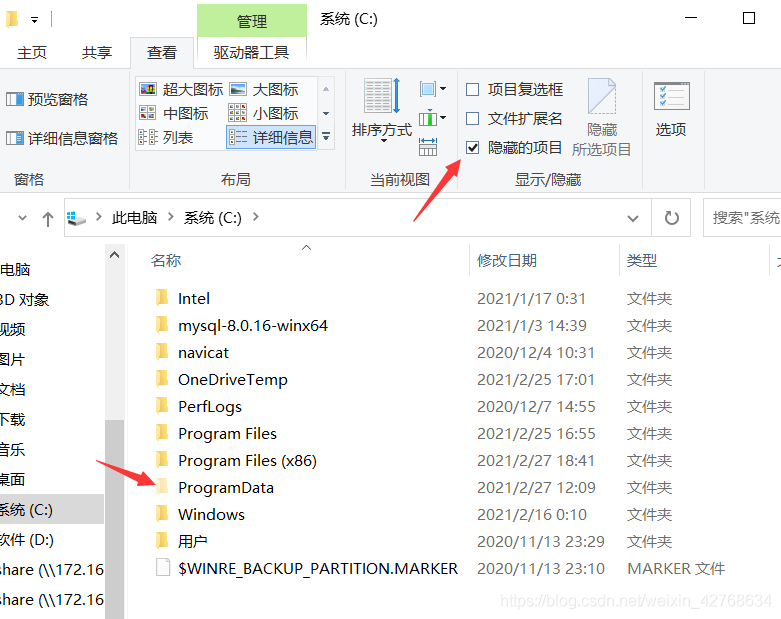Viewport: 781px width, 619px height.
Task: Open 下载 in navigation pane
Action: (x=12, y=419)
